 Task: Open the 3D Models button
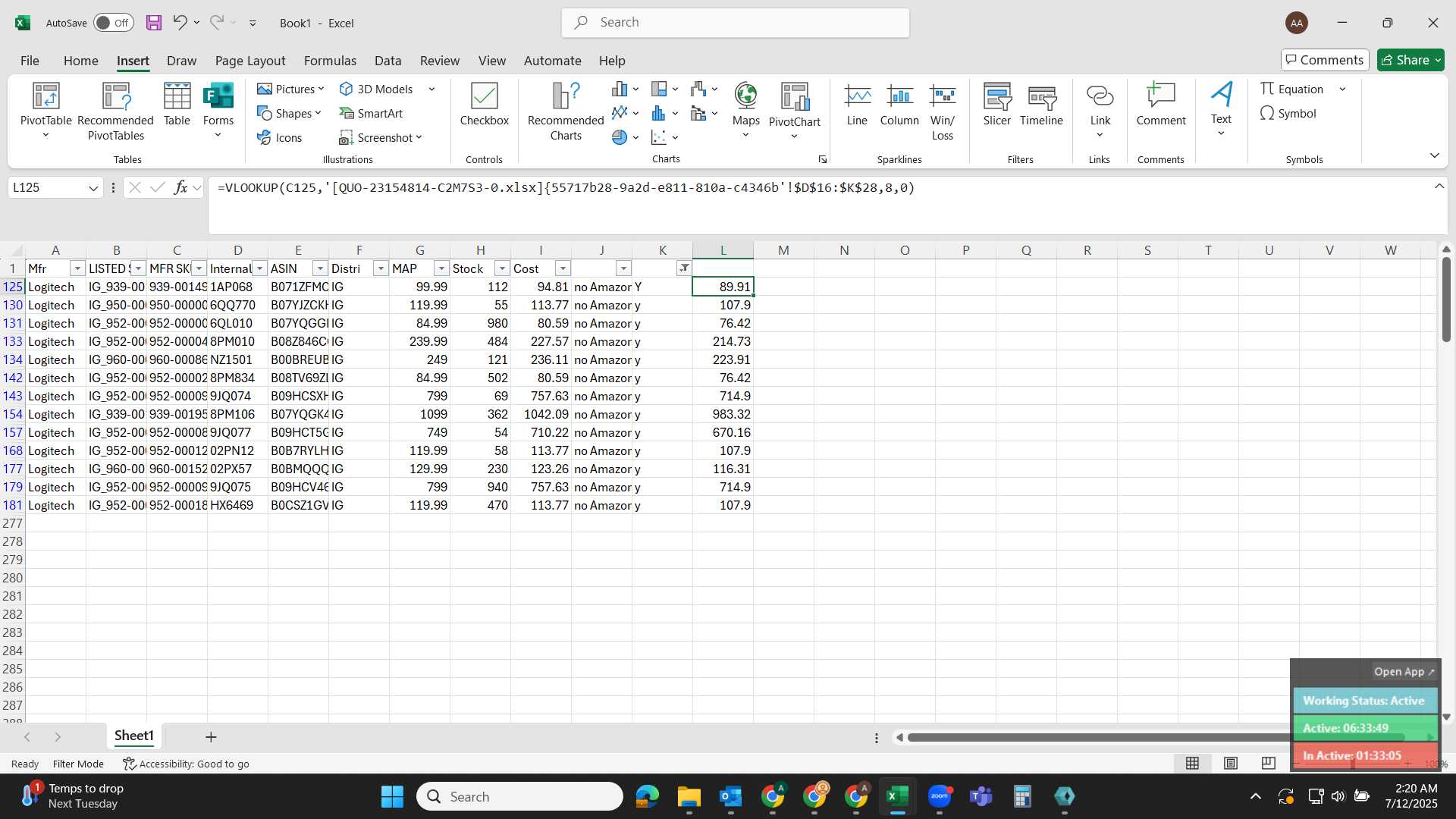click(377, 89)
